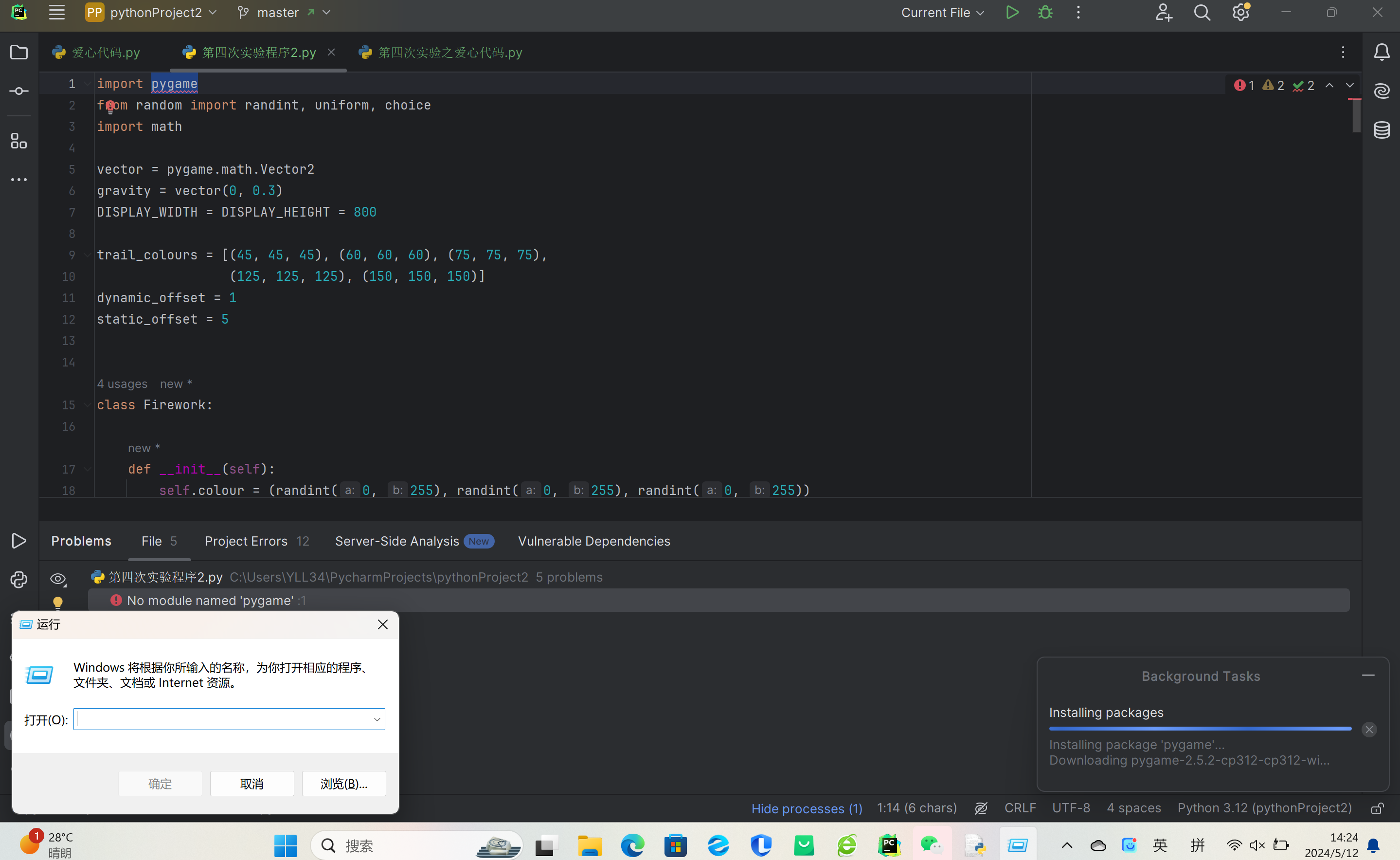The height and width of the screenshot is (860, 1400).
Task: Toggle preview eye in Problems panel
Action: pyautogui.click(x=58, y=579)
